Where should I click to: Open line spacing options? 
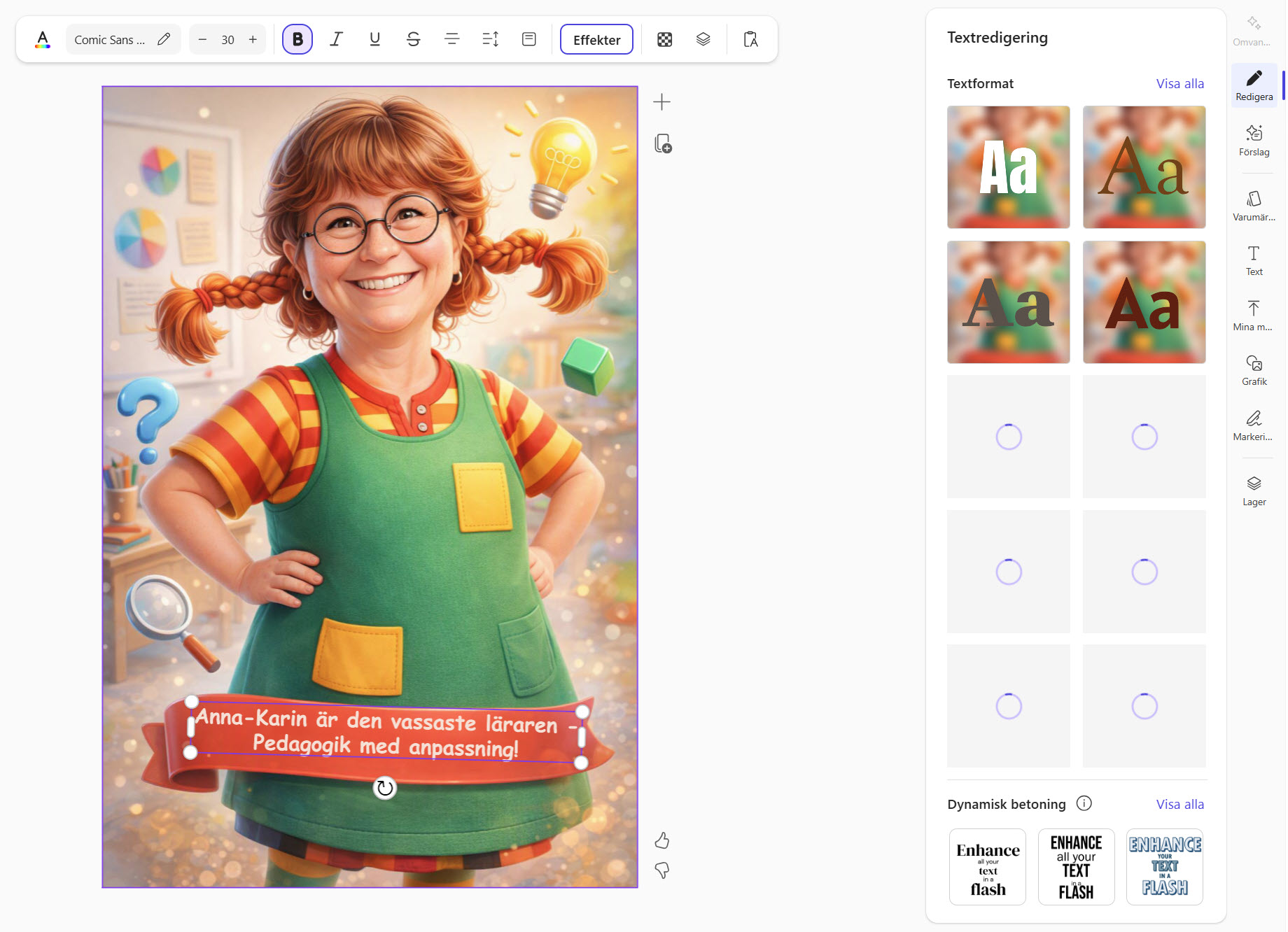tap(491, 40)
